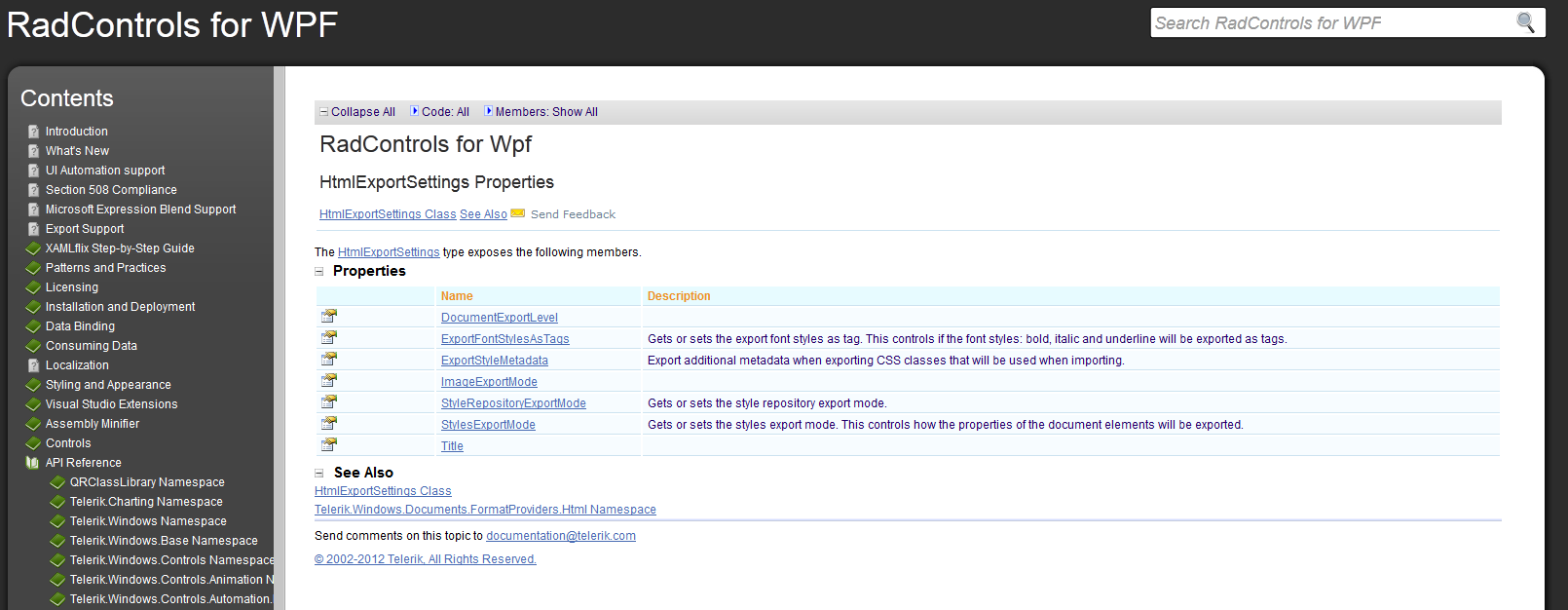Click the What's New page icon

coord(33,151)
